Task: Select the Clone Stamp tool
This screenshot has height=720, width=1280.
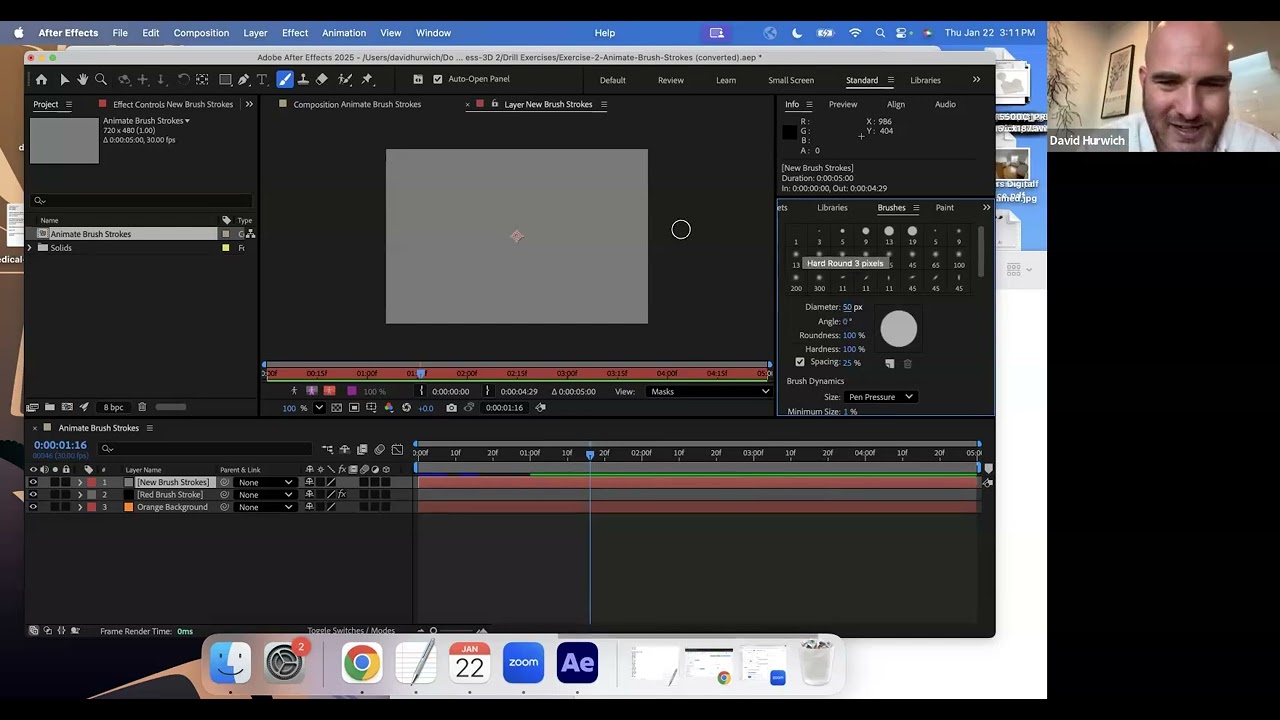Action: point(303,79)
